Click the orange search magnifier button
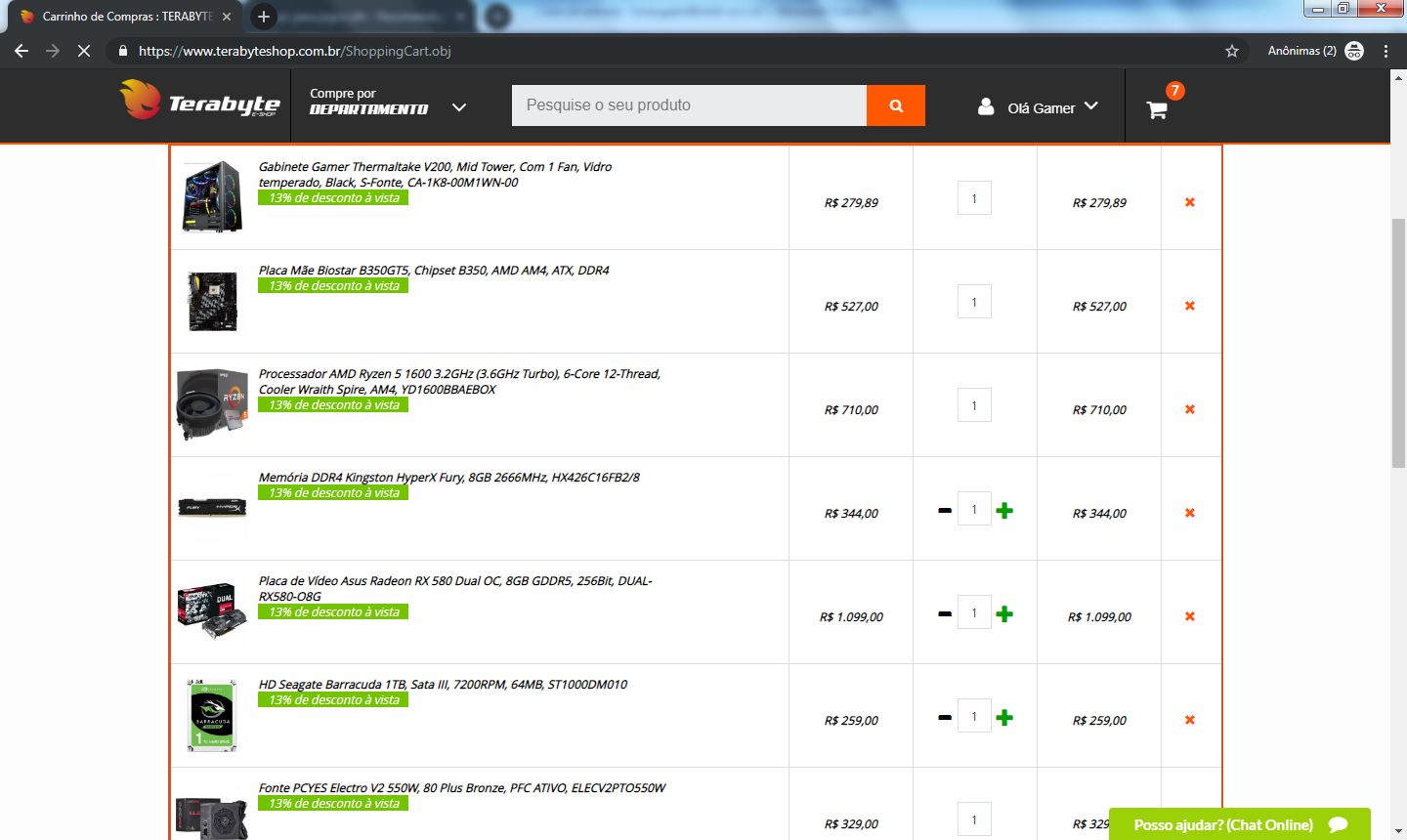 896,105
